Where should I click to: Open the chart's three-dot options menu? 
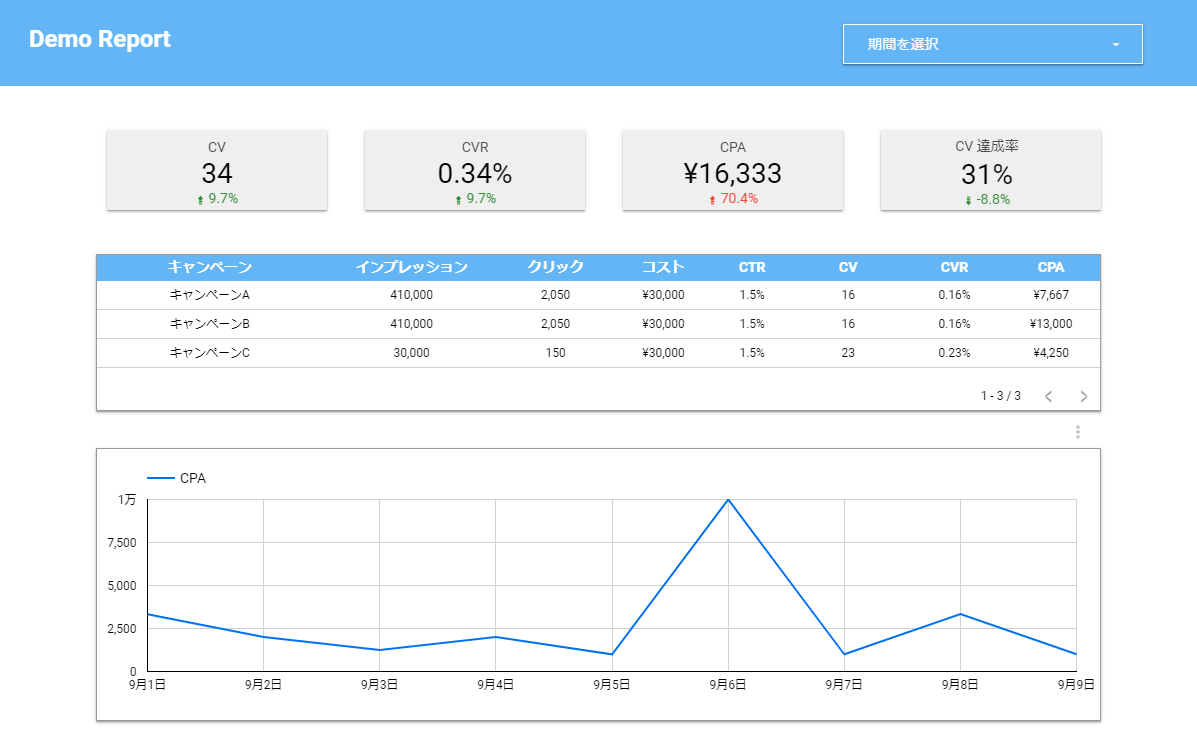click(1077, 432)
